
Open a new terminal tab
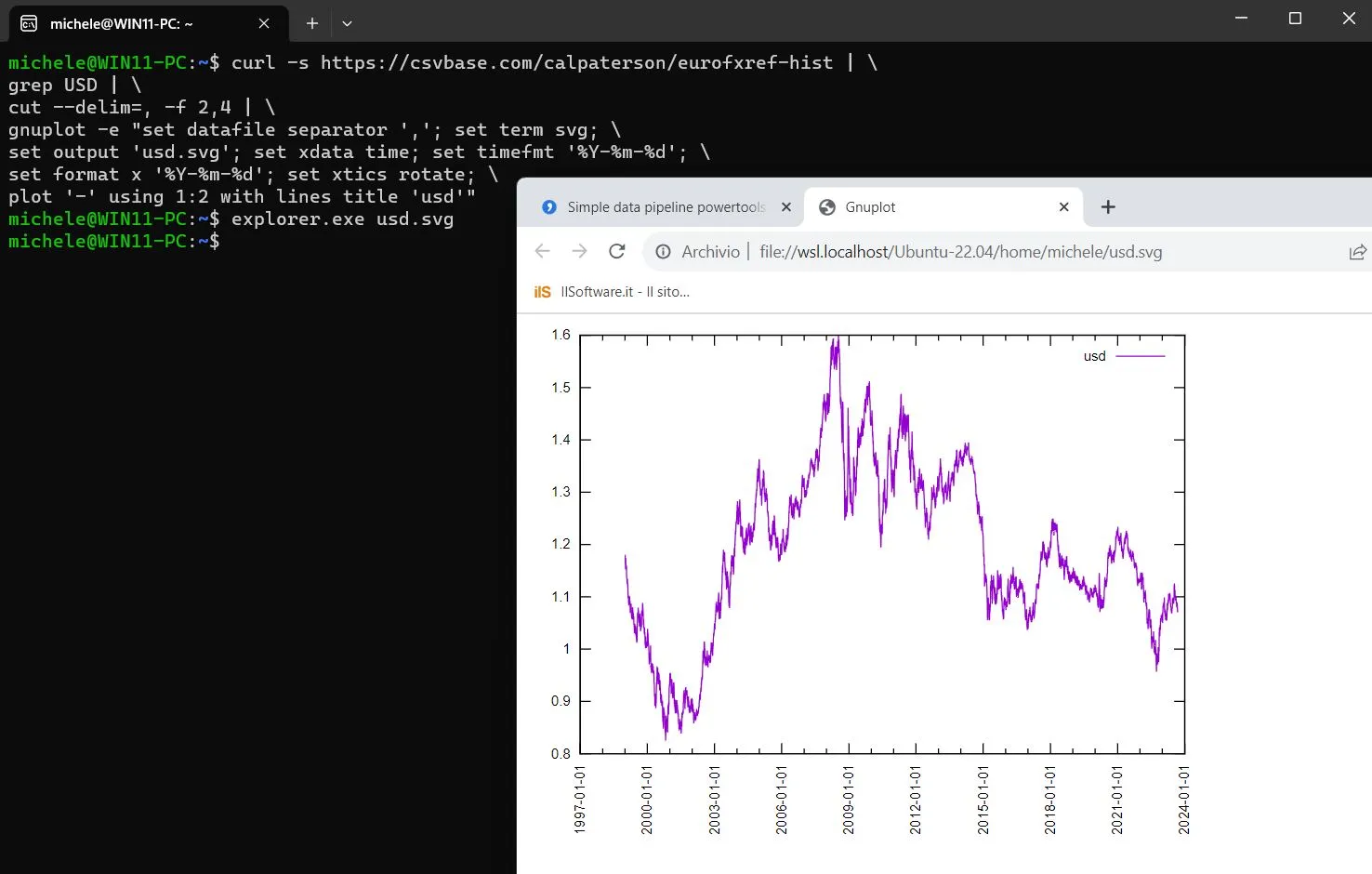[x=311, y=22]
